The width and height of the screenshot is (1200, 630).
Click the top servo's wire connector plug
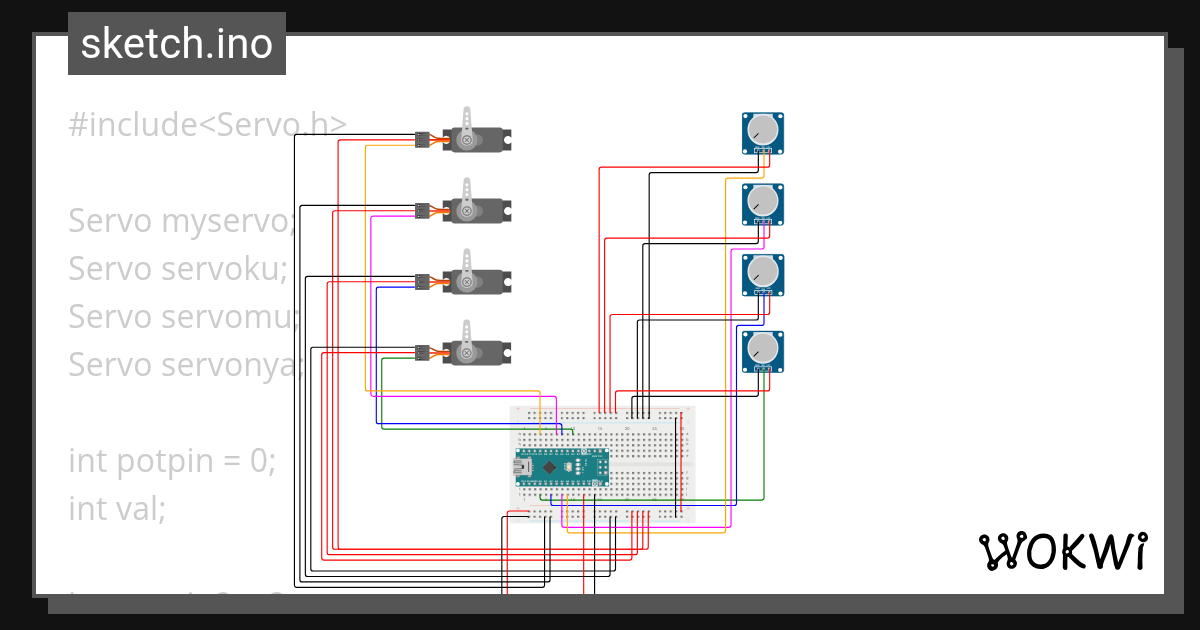pyautogui.click(x=423, y=140)
